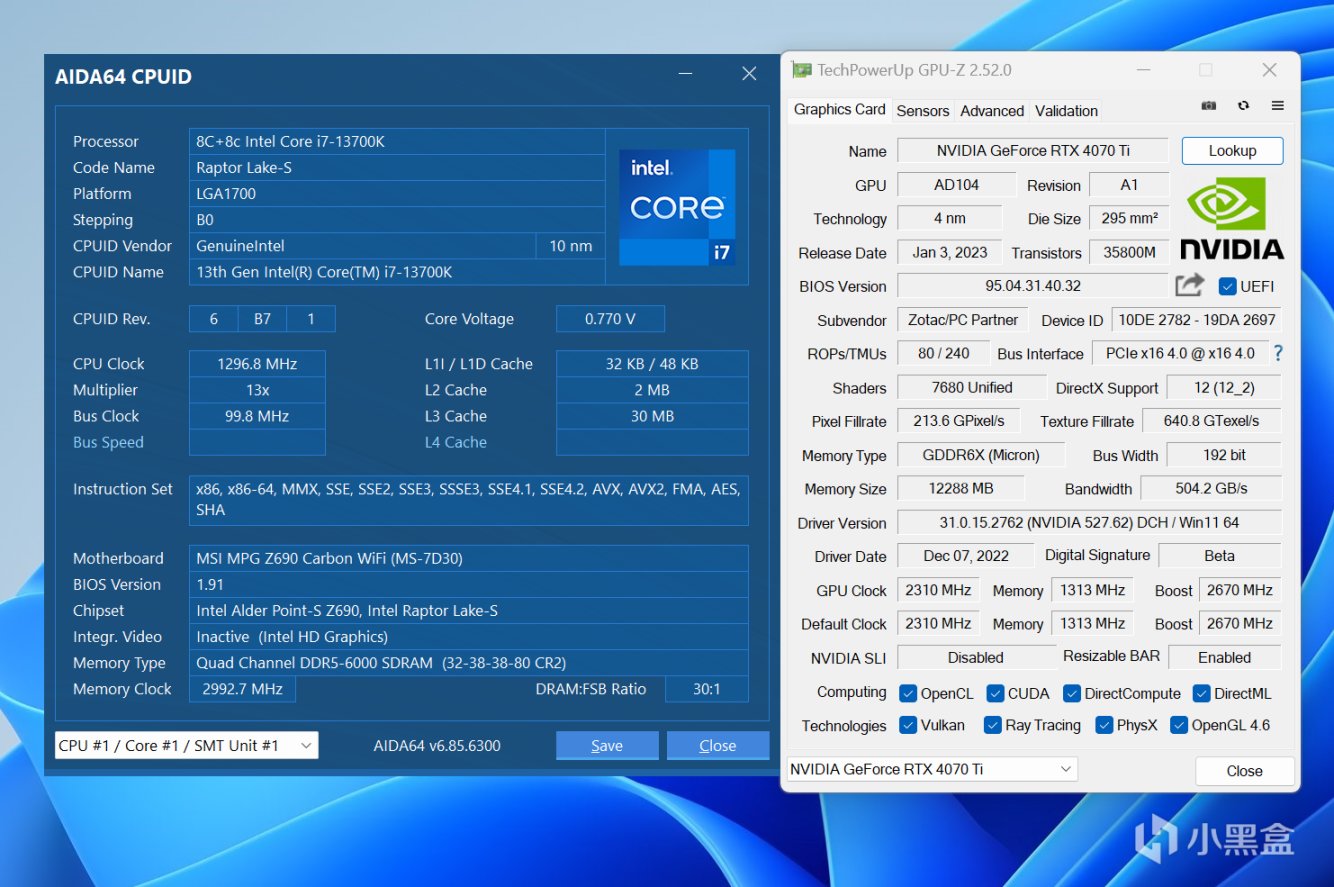Click the Intel Core i7 badge

[677, 207]
